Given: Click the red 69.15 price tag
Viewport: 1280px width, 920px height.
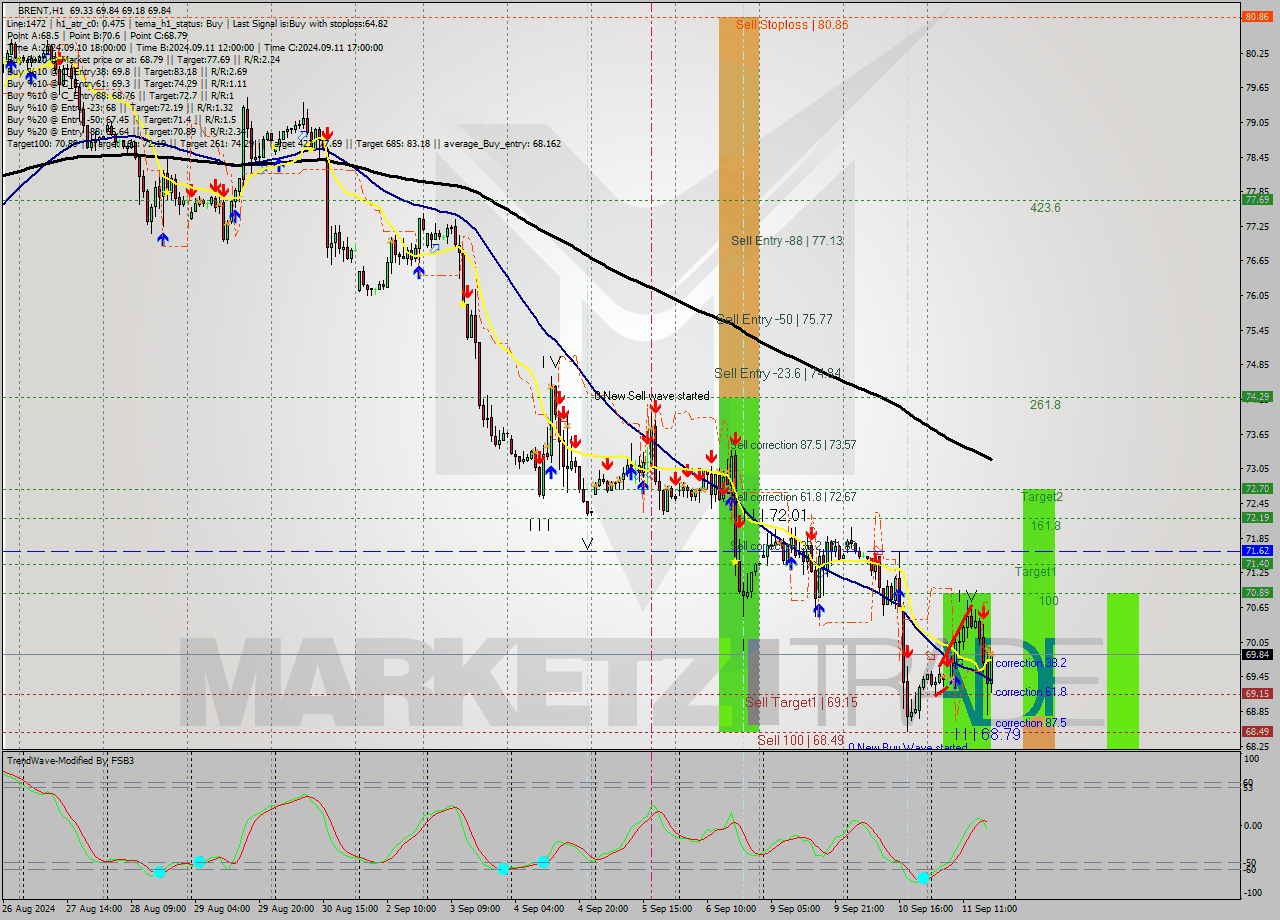Looking at the screenshot, I should pyautogui.click(x=1256, y=693).
